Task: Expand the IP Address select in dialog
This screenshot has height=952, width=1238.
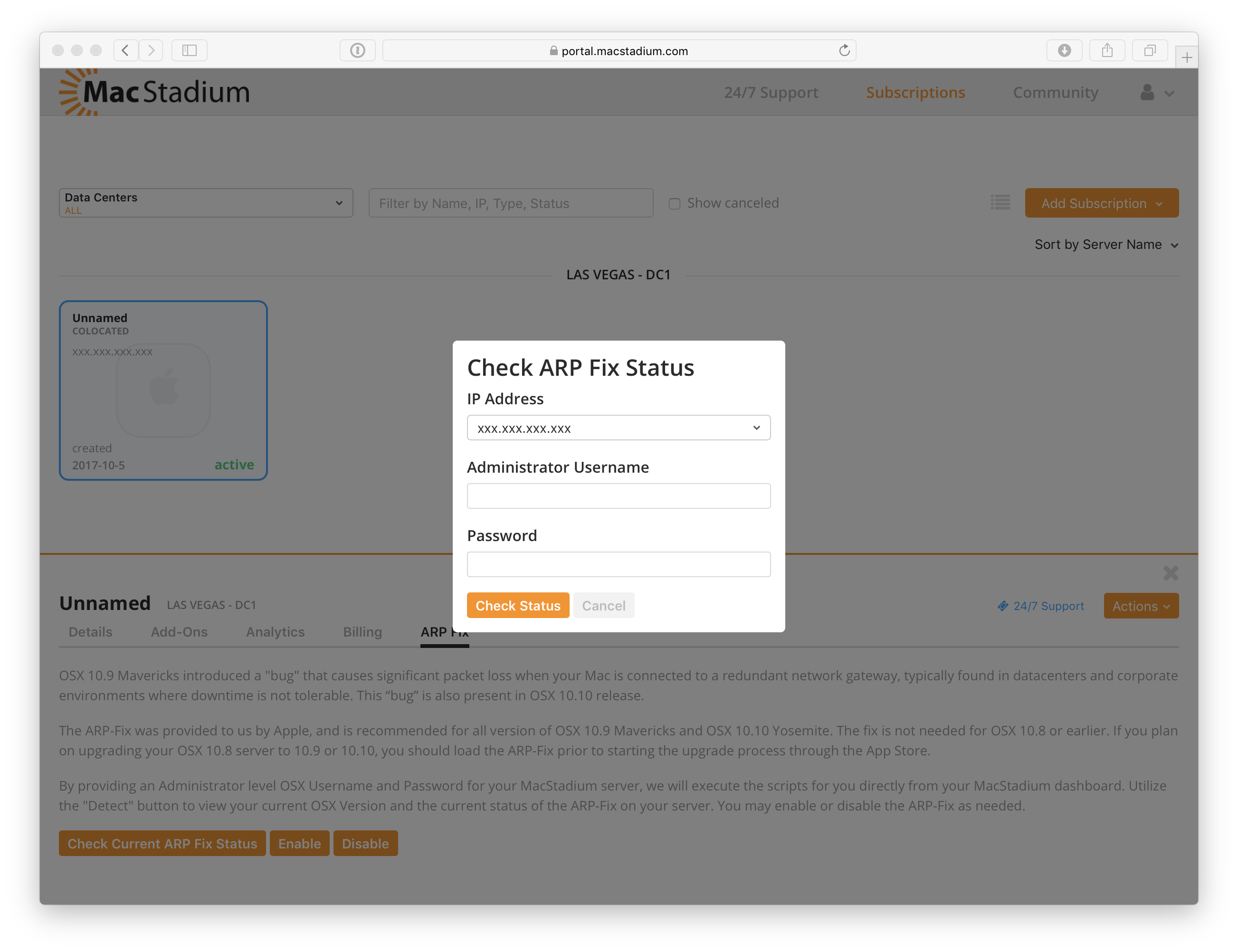Action: tap(618, 428)
